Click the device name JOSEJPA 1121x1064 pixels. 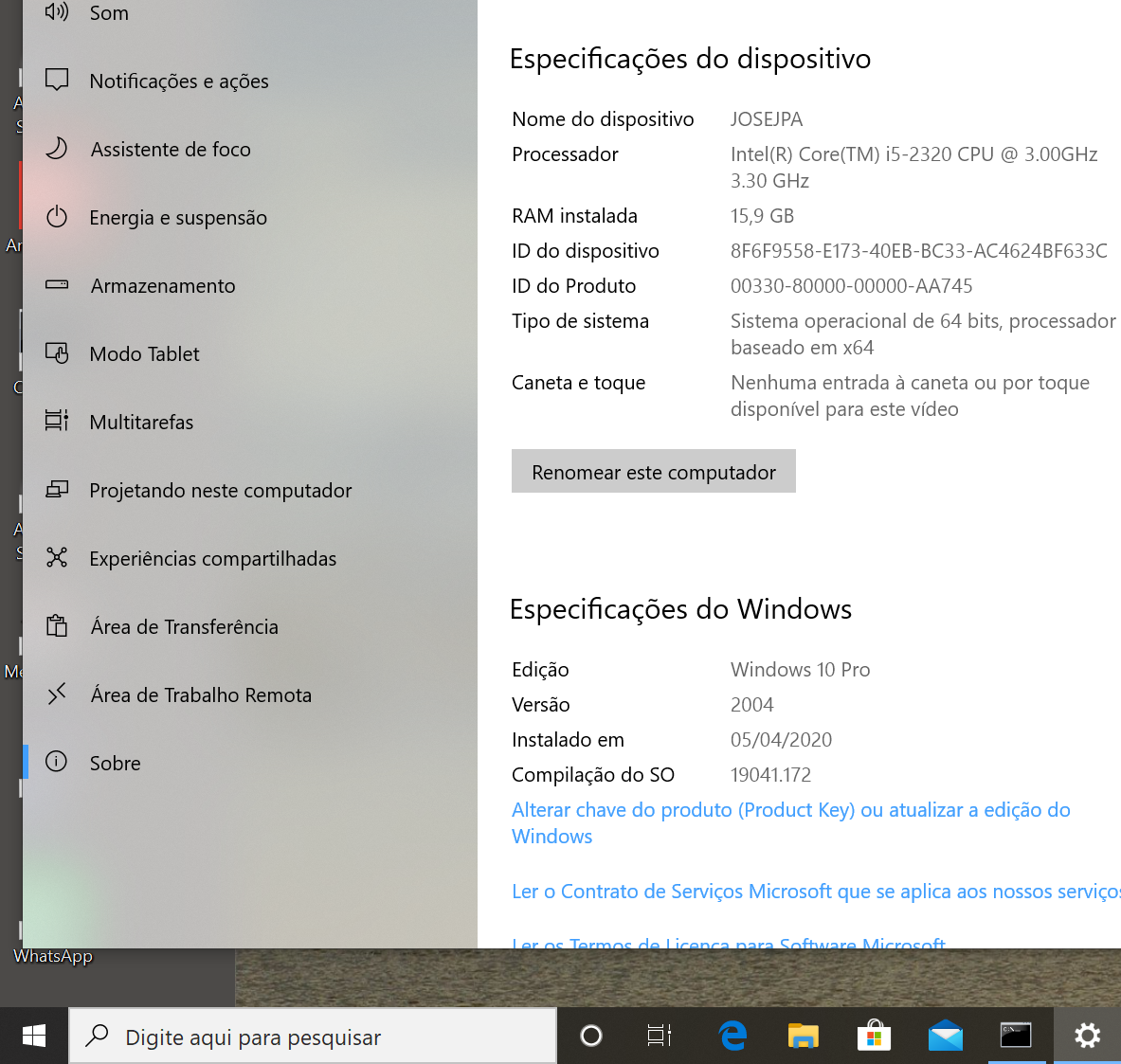(767, 118)
